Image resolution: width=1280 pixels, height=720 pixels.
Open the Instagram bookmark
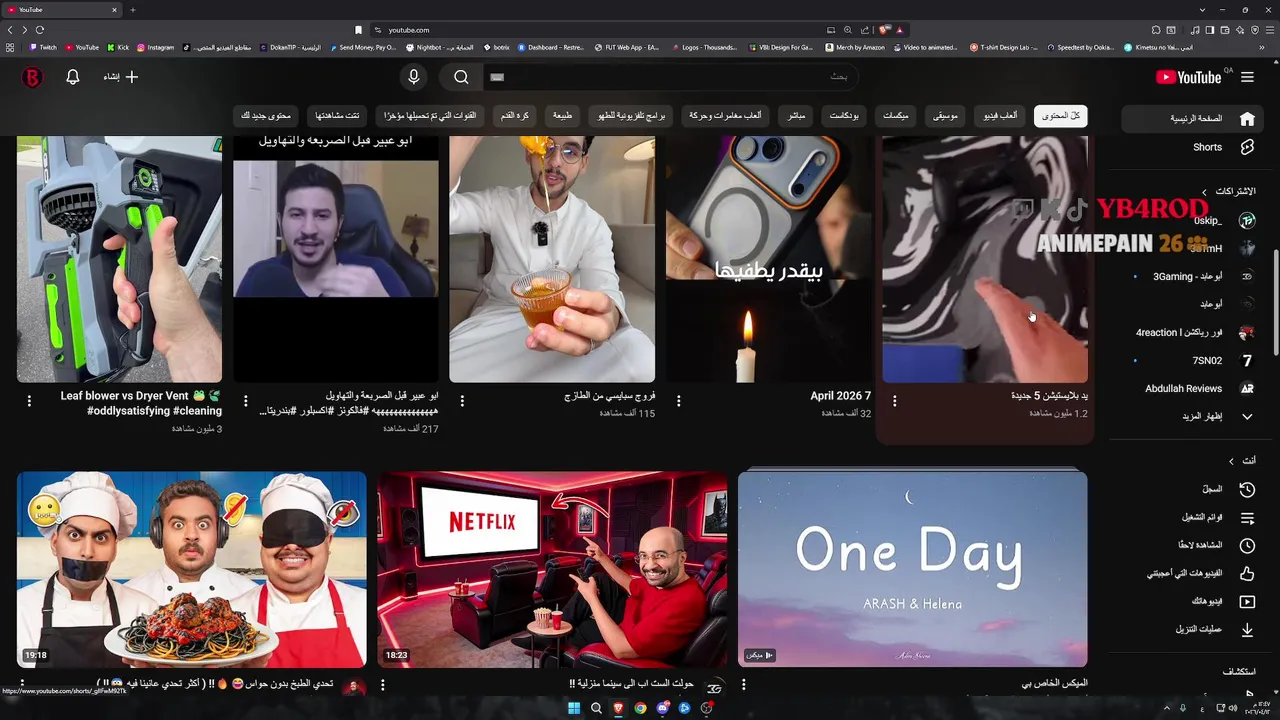(x=155, y=47)
